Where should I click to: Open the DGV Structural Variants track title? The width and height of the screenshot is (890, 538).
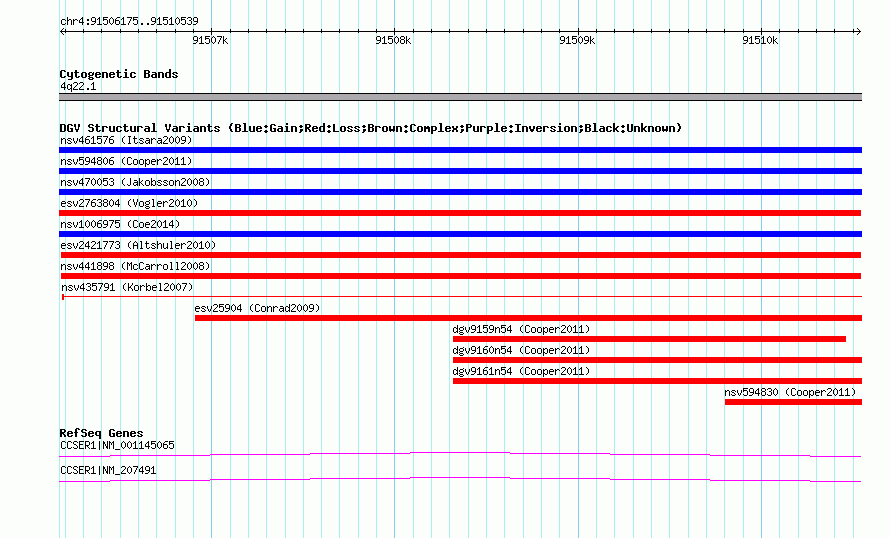[x=371, y=128]
